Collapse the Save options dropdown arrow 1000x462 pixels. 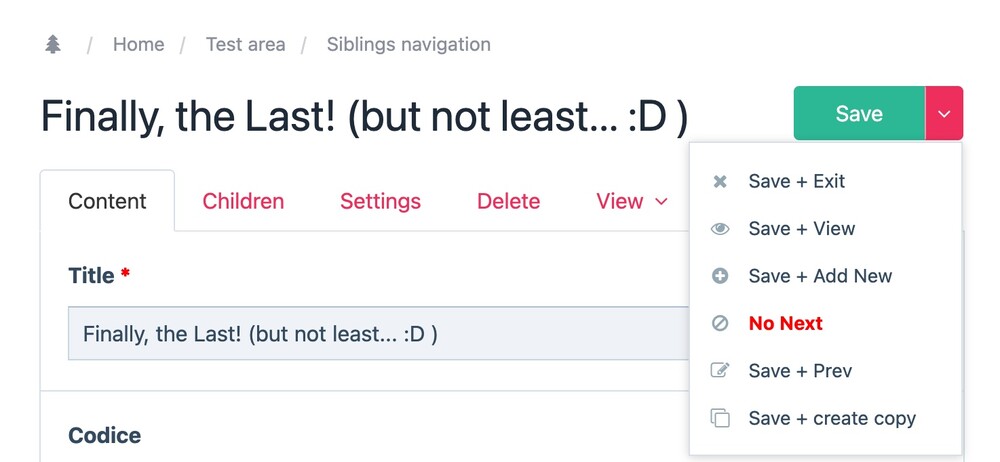(x=944, y=113)
